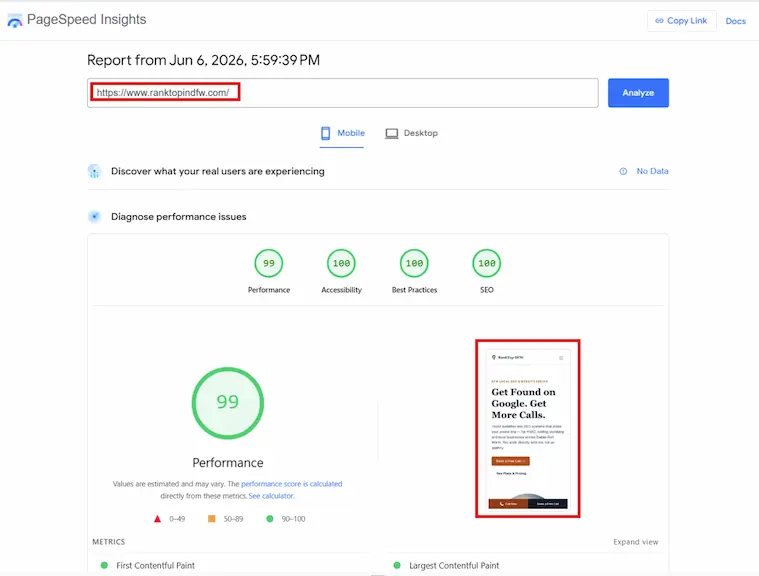Click the mobile page screenshot thumbnail
This screenshot has width=759, height=576.
pos(528,429)
